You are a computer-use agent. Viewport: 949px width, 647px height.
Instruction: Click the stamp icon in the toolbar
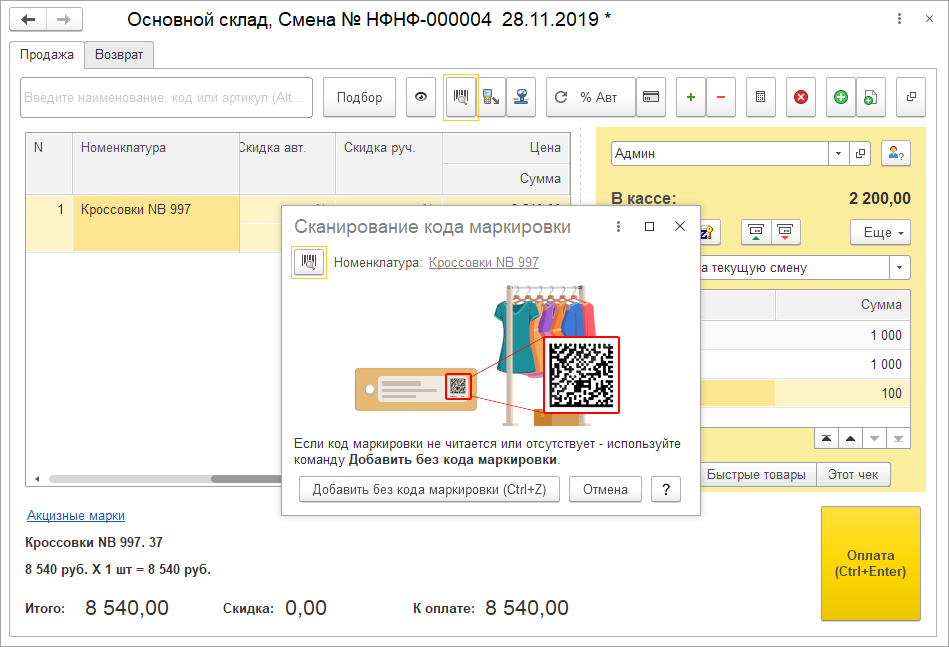pyautogui.click(x=521, y=97)
